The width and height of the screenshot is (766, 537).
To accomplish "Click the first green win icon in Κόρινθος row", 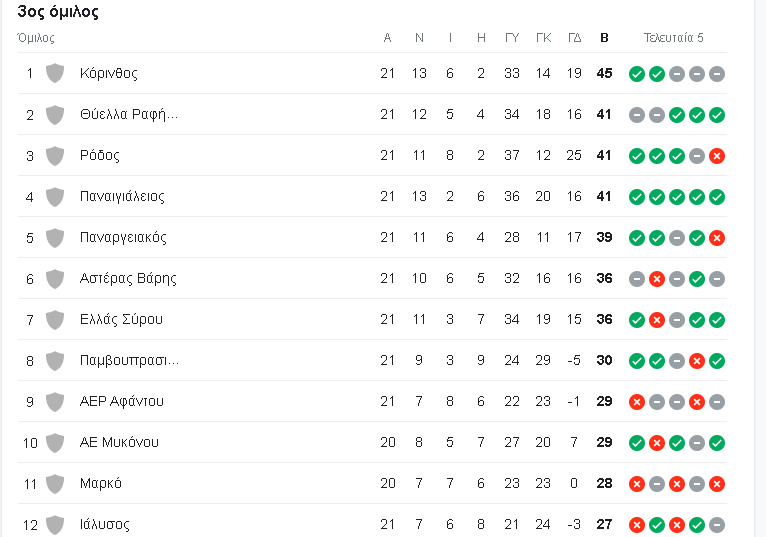I will (637, 74).
